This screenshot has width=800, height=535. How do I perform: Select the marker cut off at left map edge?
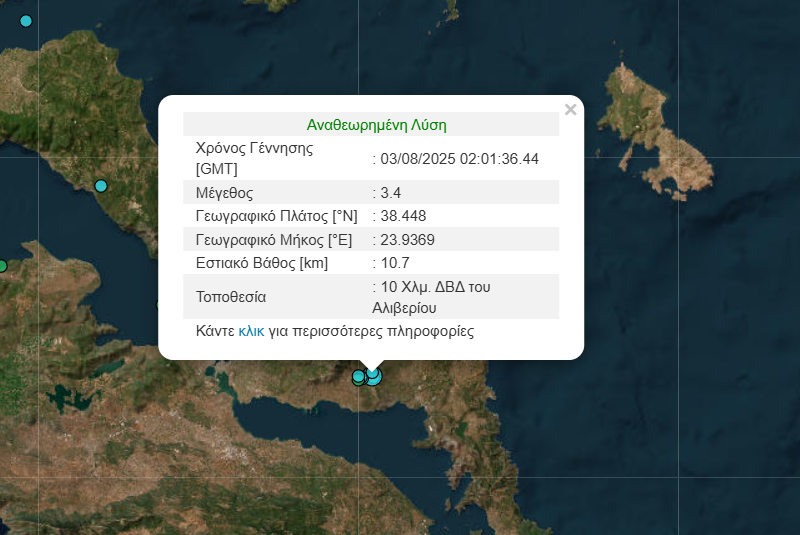[x=2, y=266]
